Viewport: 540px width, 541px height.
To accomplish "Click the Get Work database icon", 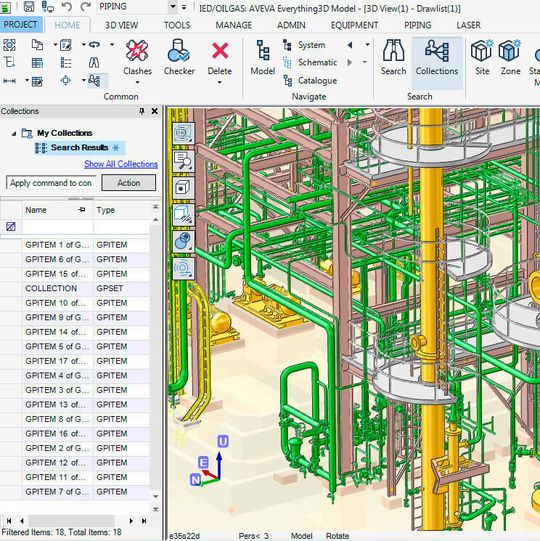I will pos(47,7).
